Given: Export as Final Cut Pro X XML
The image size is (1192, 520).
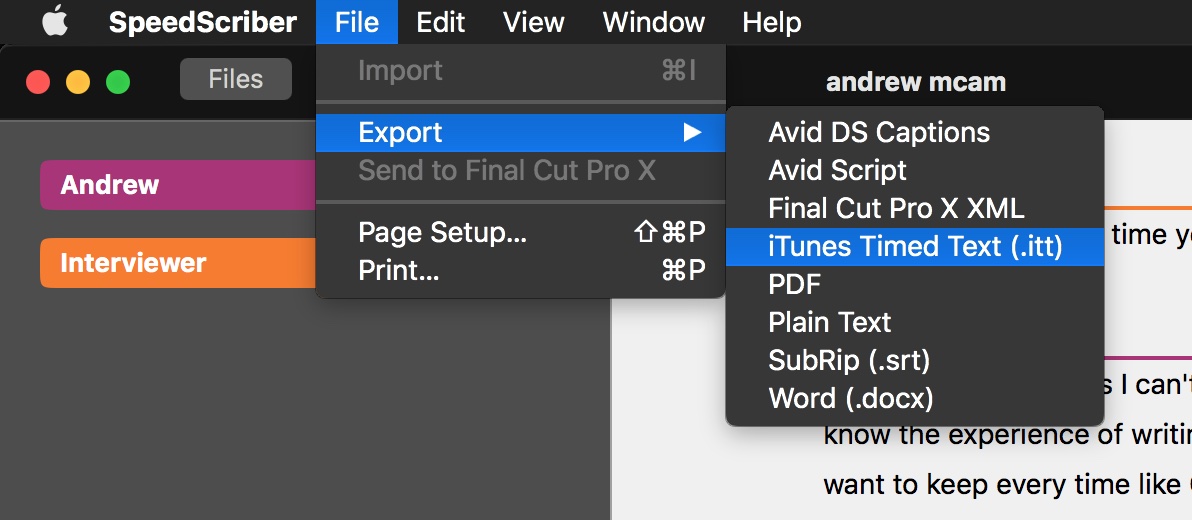Looking at the screenshot, I should coord(896,209).
